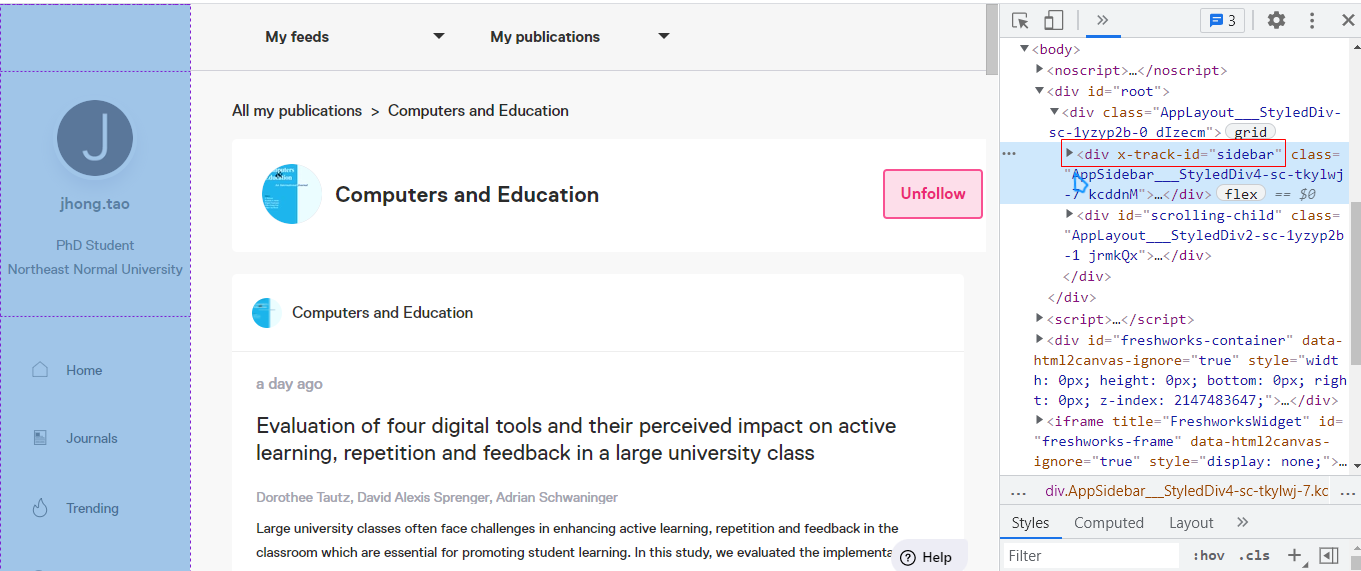Toggle the .cls class editor

pos(1254,555)
